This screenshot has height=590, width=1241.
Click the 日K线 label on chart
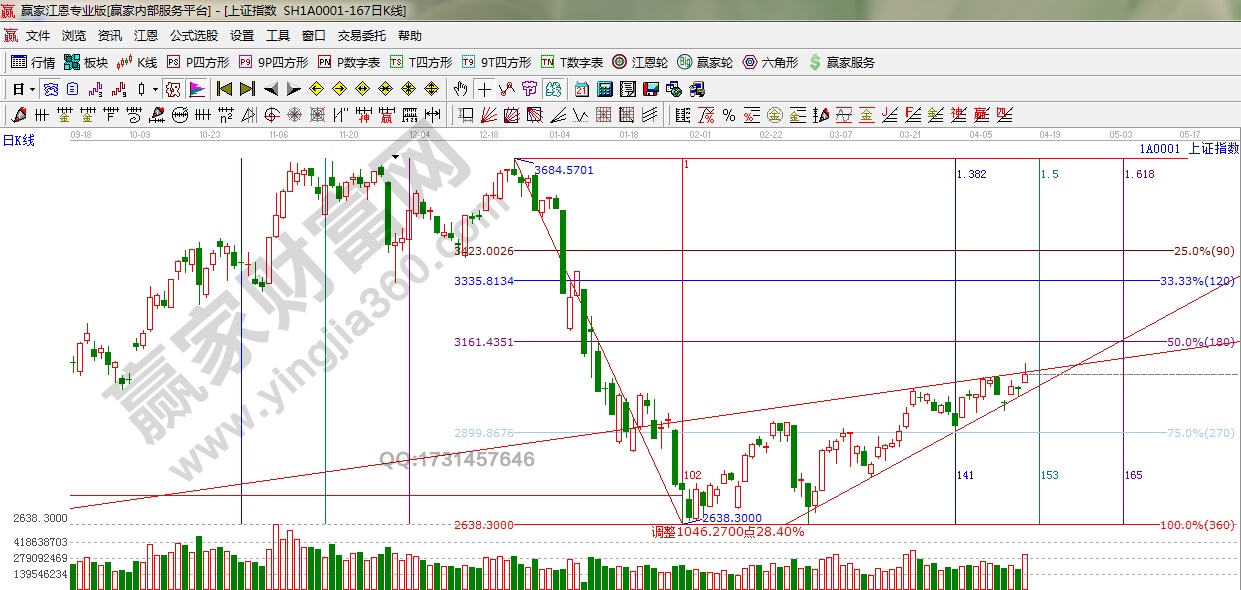(x=18, y=140)
